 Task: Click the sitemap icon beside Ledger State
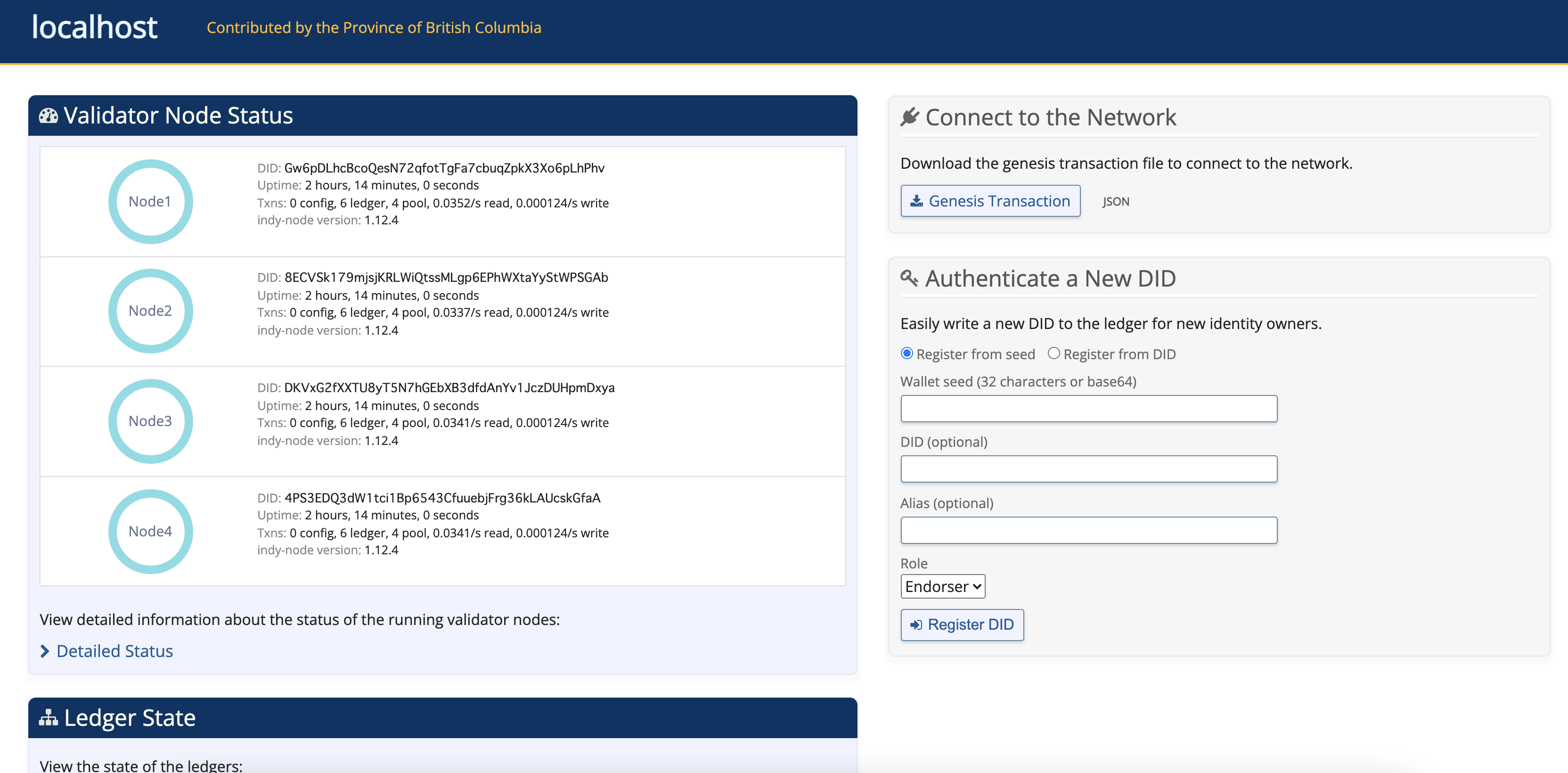[48, 718]
